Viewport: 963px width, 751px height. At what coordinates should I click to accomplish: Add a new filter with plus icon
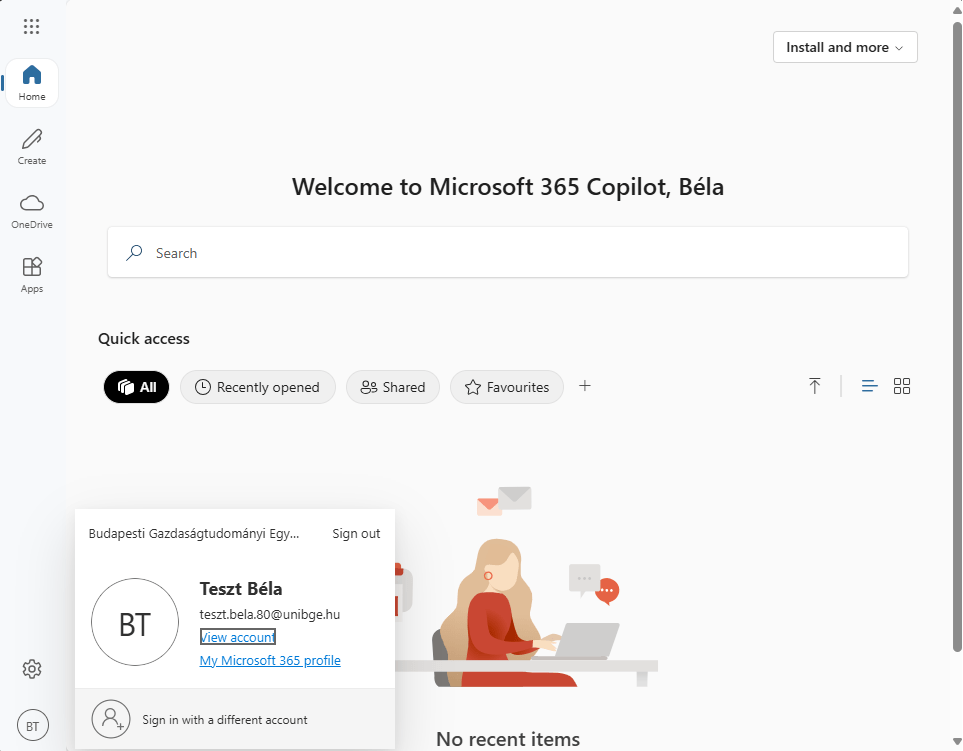[585, 386]
